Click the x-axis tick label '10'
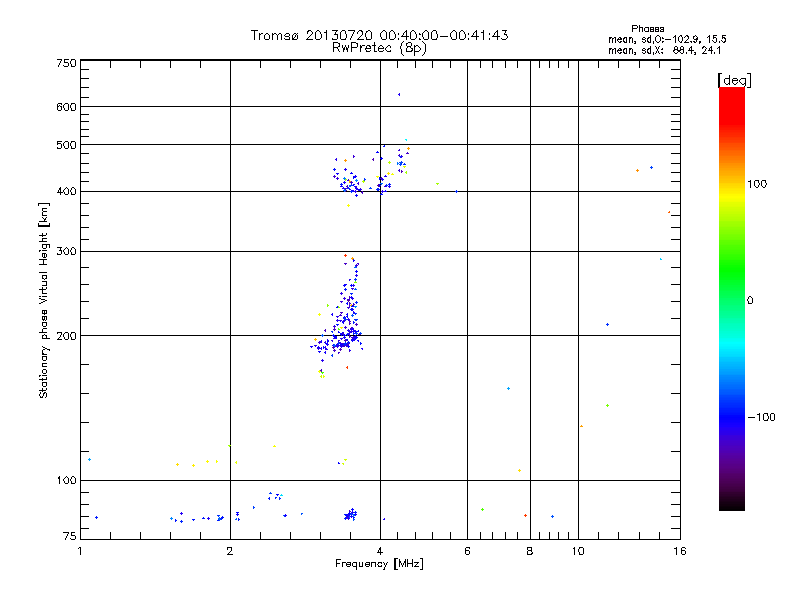This screenshot has width=800, height=600. tap(578, 551)
